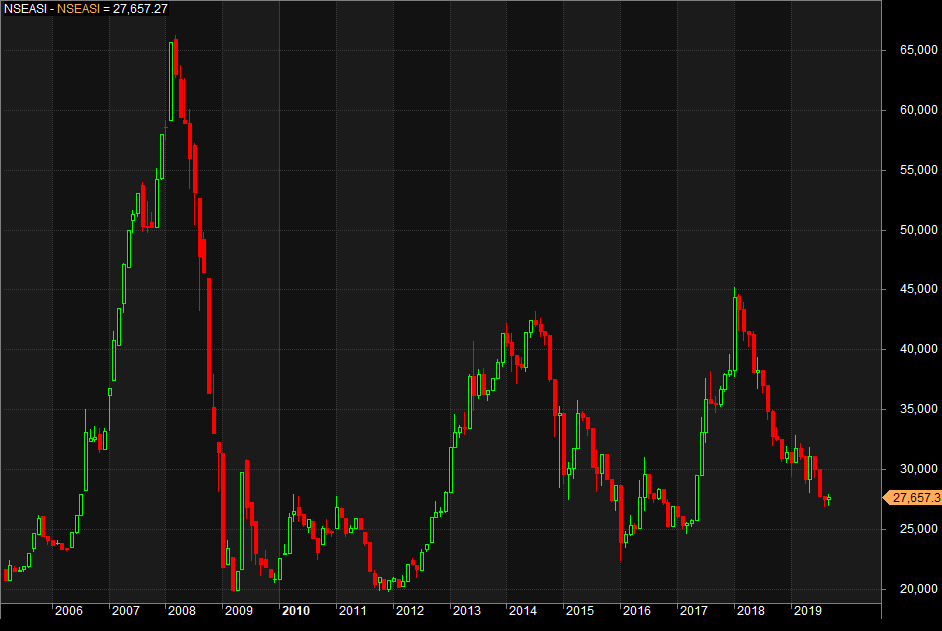Click the 2011 year label on time axis
This screenshot has width=942, height=631.
click(x=353, y=611)
